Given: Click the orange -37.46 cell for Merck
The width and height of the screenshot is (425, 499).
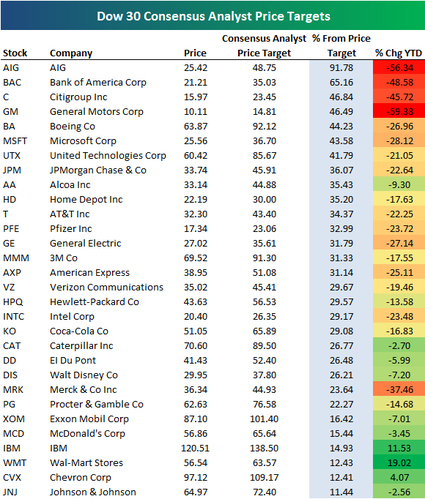Looking at the screenshot, I should click(x=399, y=390).
